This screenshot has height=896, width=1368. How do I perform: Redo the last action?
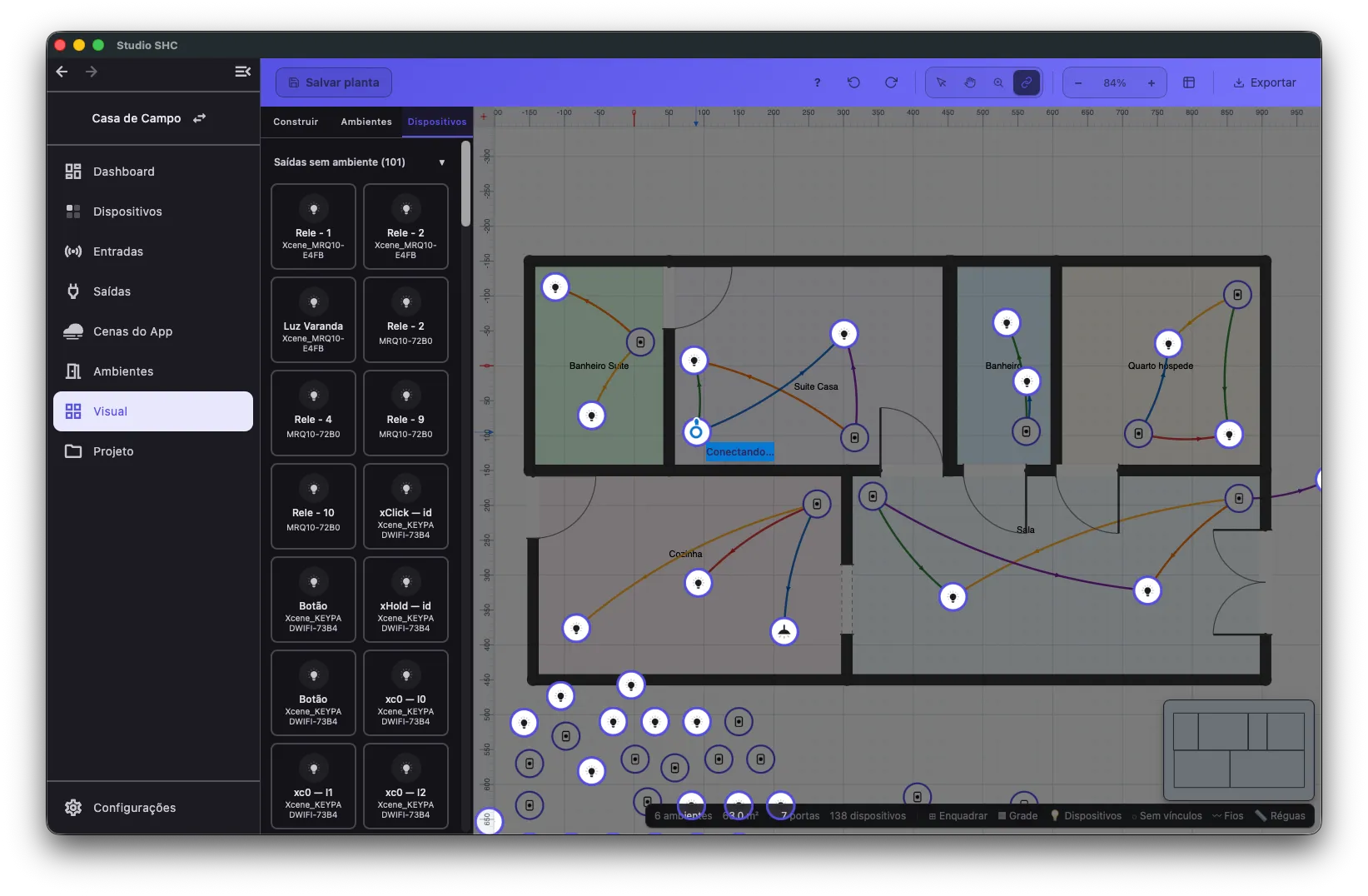coord(891,82)
